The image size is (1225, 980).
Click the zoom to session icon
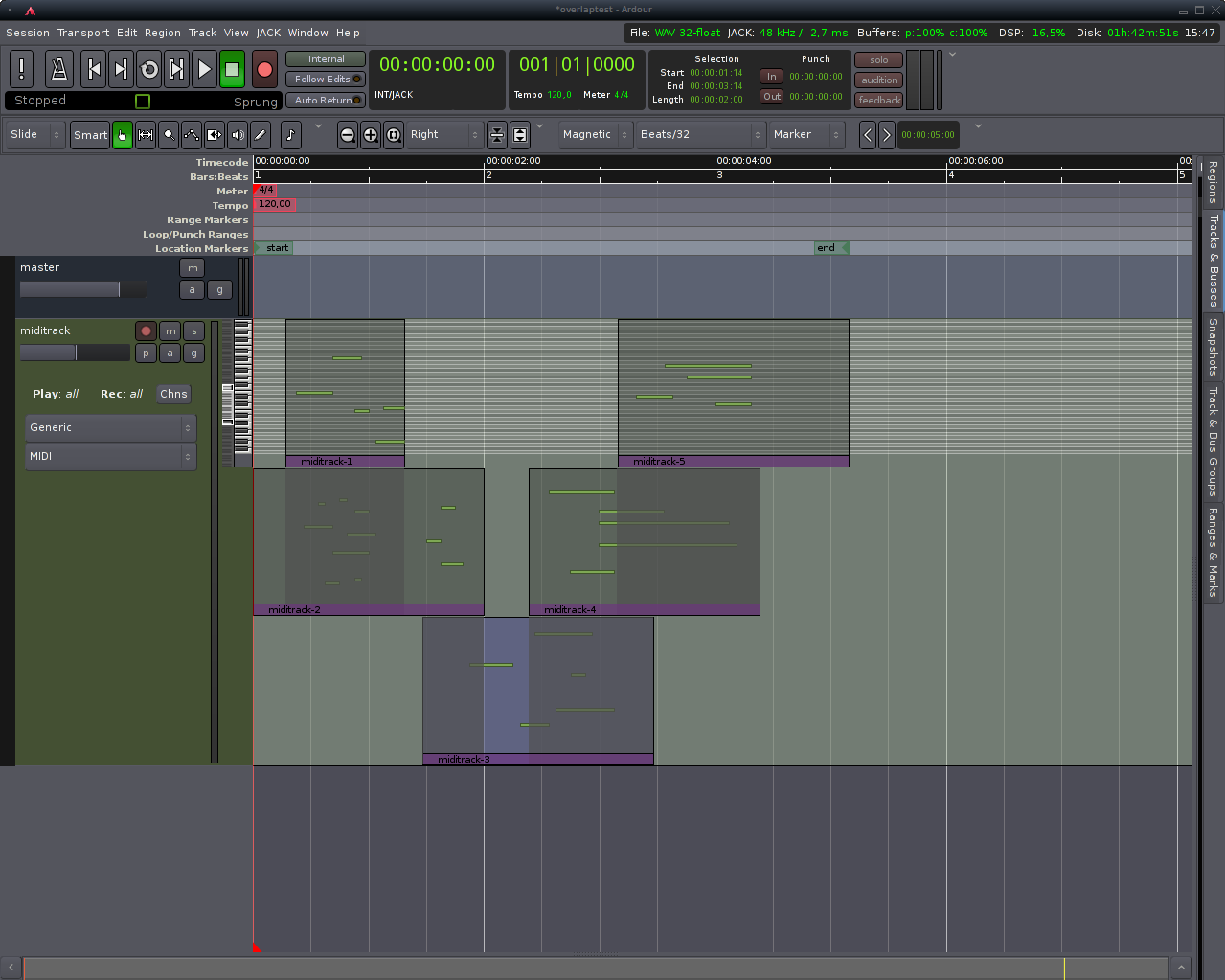(394, 135)
